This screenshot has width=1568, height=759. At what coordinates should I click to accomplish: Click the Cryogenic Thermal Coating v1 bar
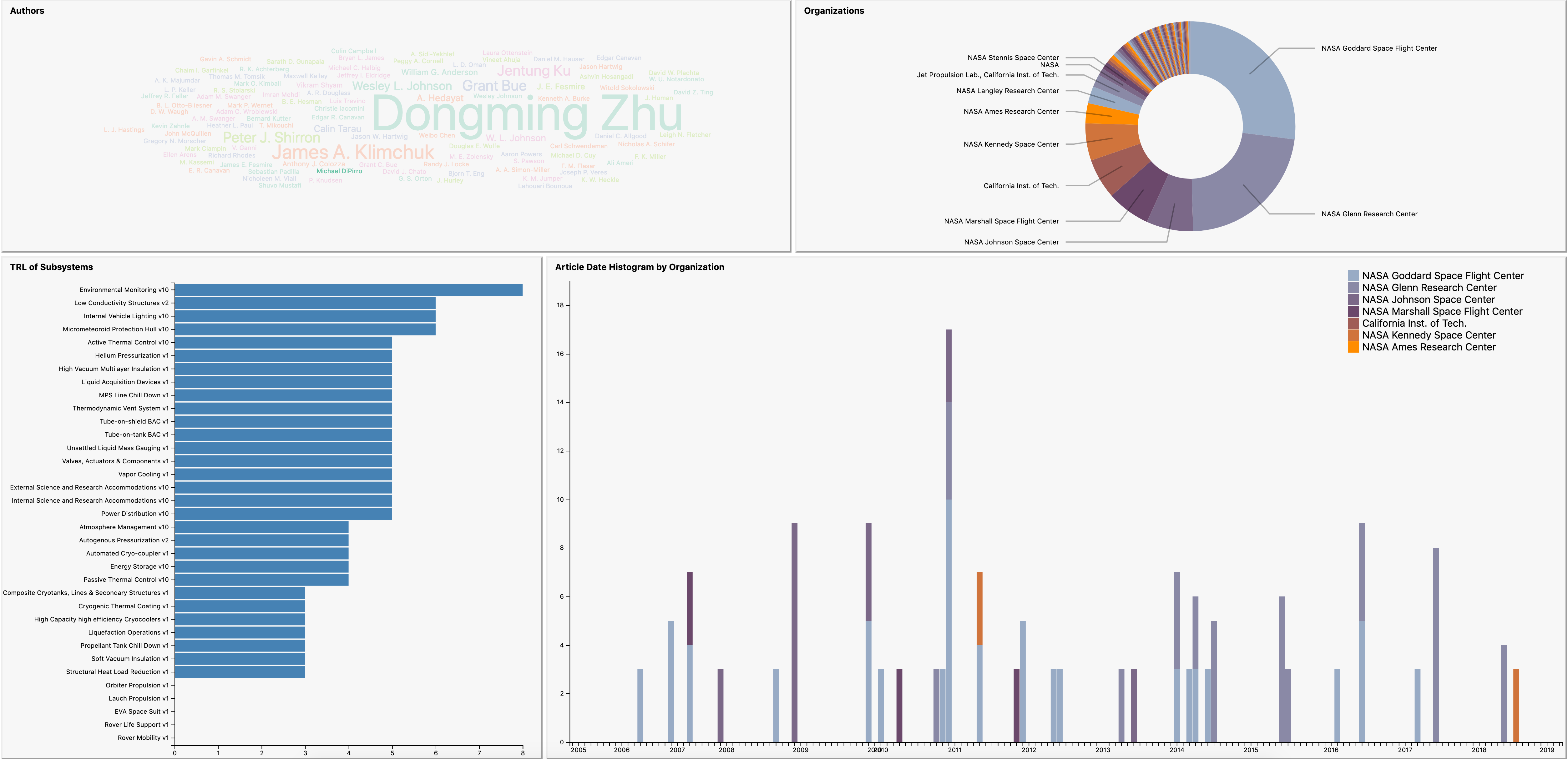click(x=240, y=606)
